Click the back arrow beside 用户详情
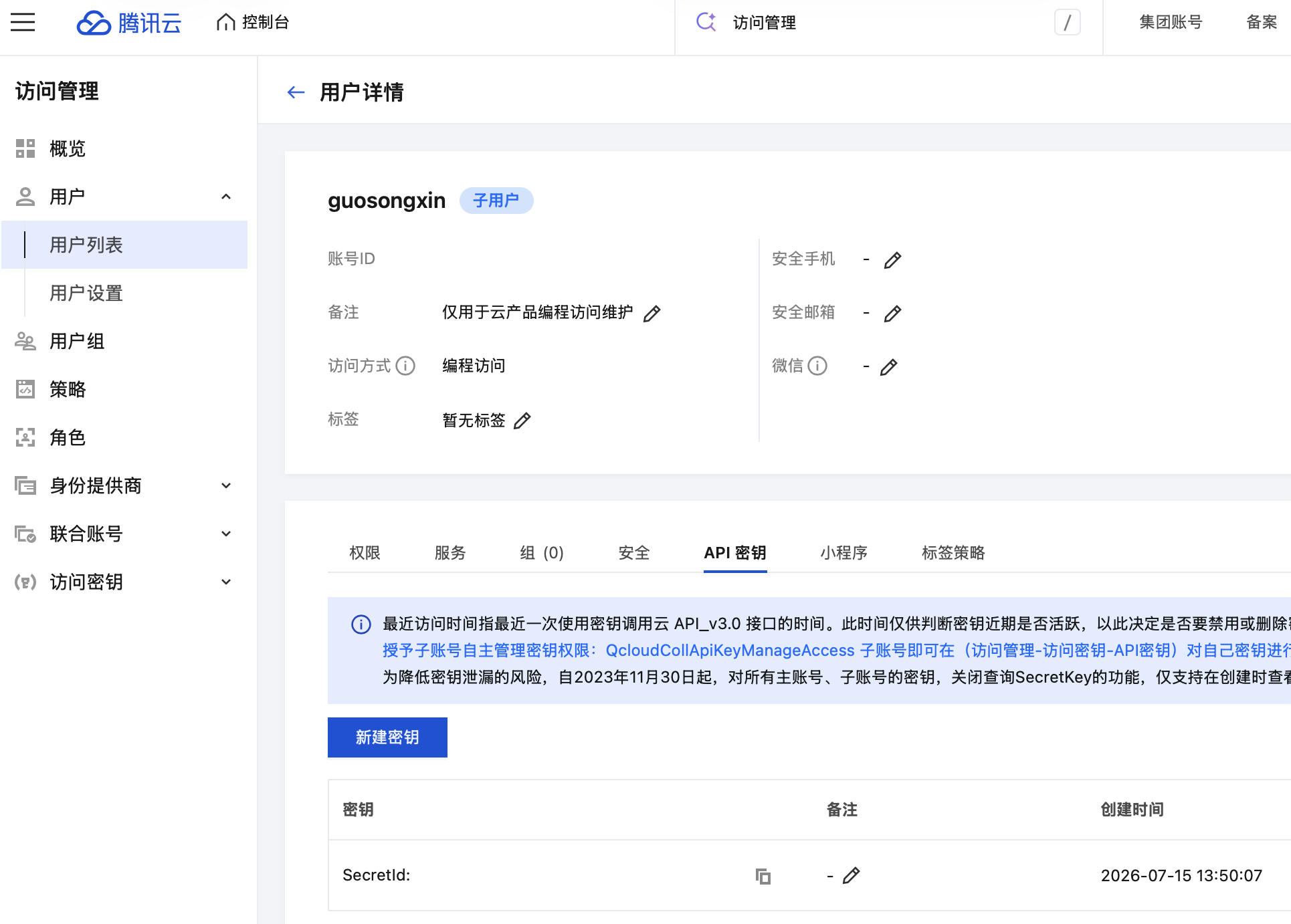Image resolution: width=1291 pixels, height=924 pixels. click(x=296, y=92)
